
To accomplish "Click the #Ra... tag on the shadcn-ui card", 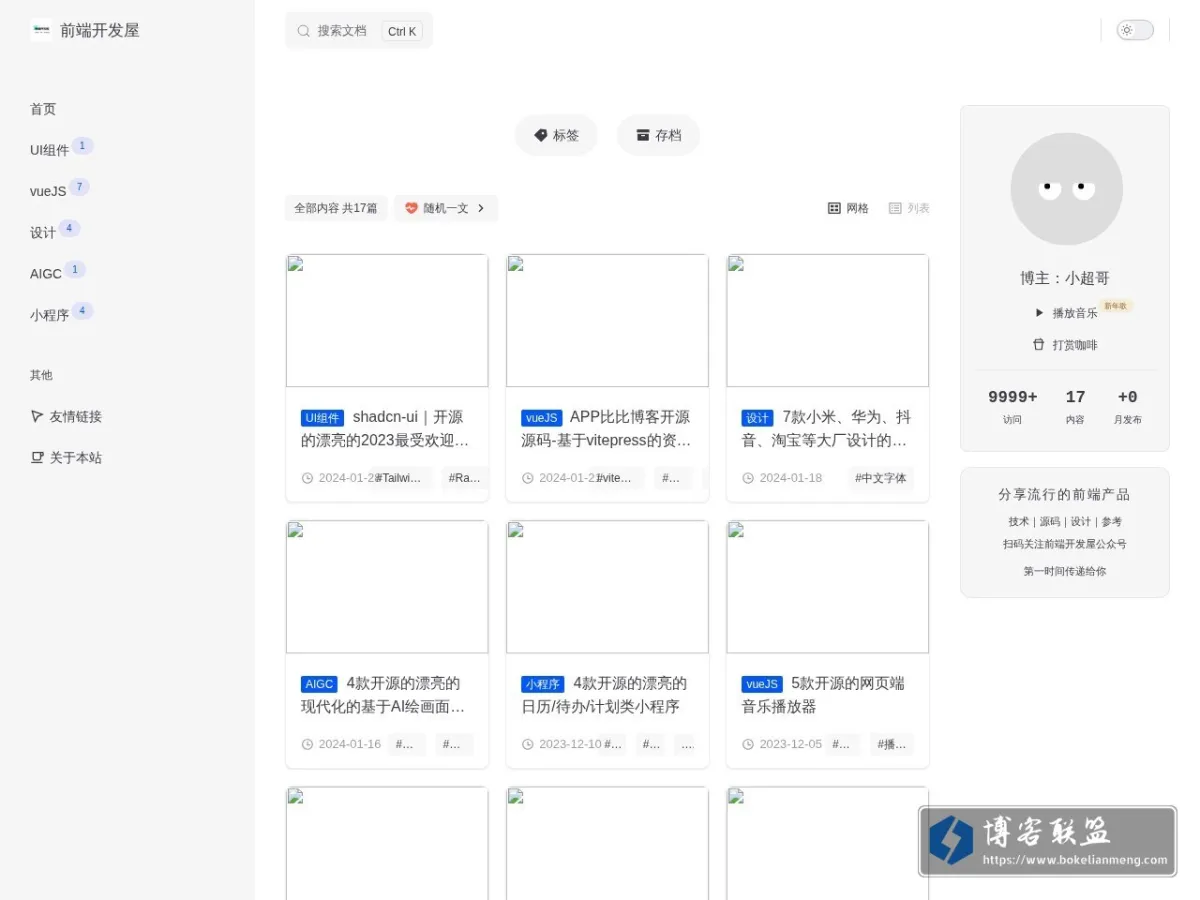I will click(465, 478).
